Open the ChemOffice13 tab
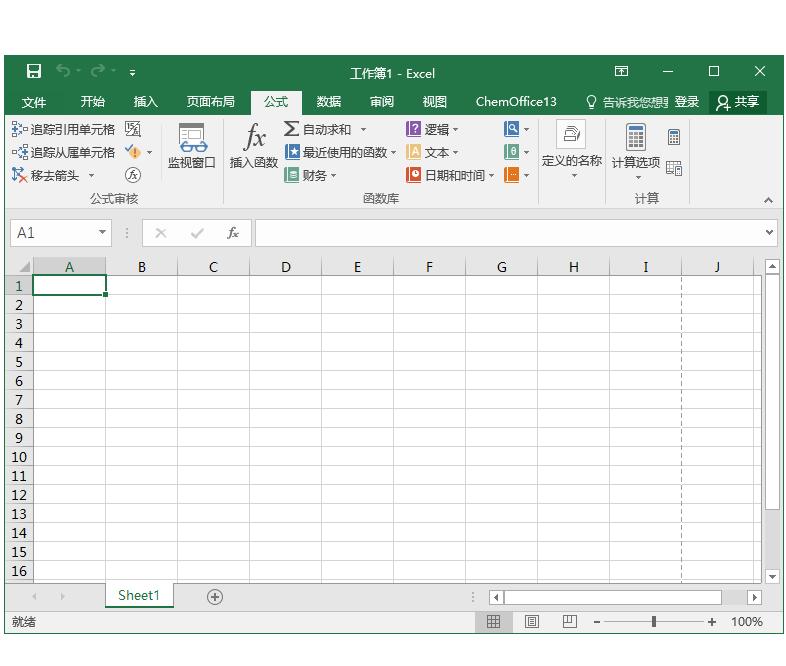This screenshot has width=786, height=666. point(516,102)
